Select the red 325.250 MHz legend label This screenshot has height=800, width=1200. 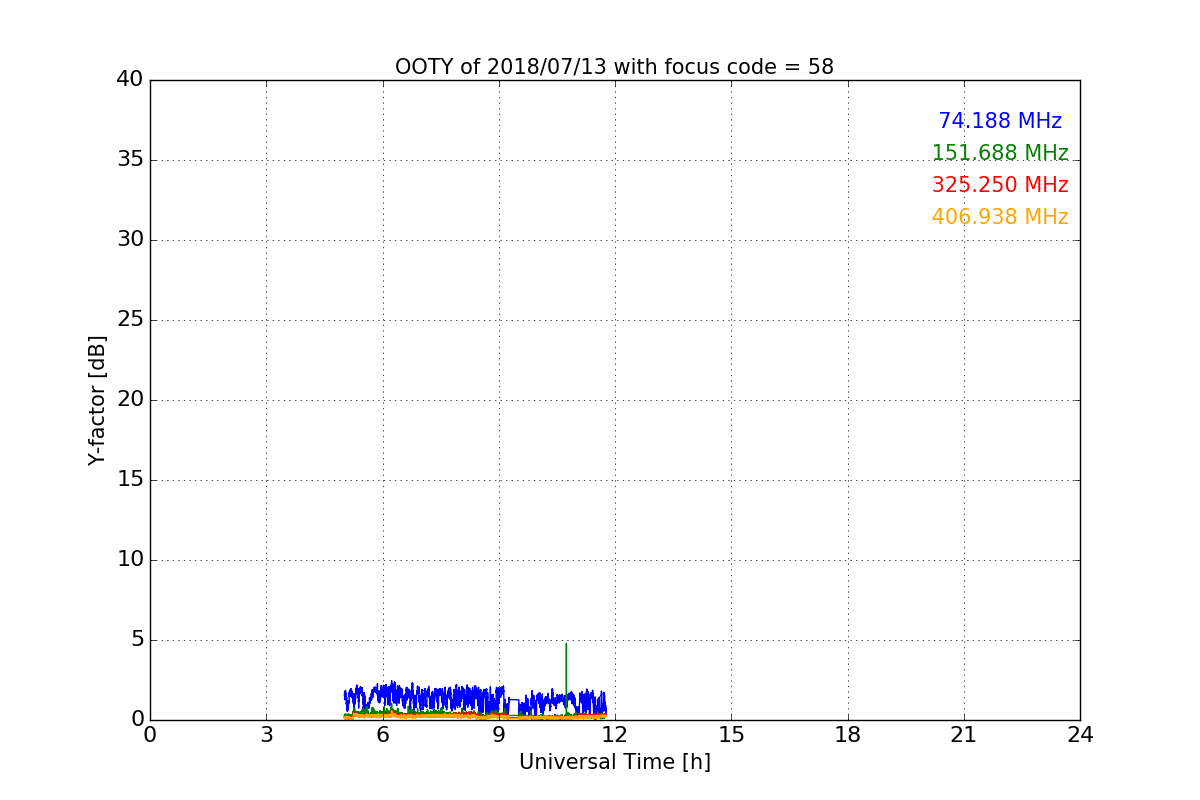pyautogui.click(x=1000, y=185)
